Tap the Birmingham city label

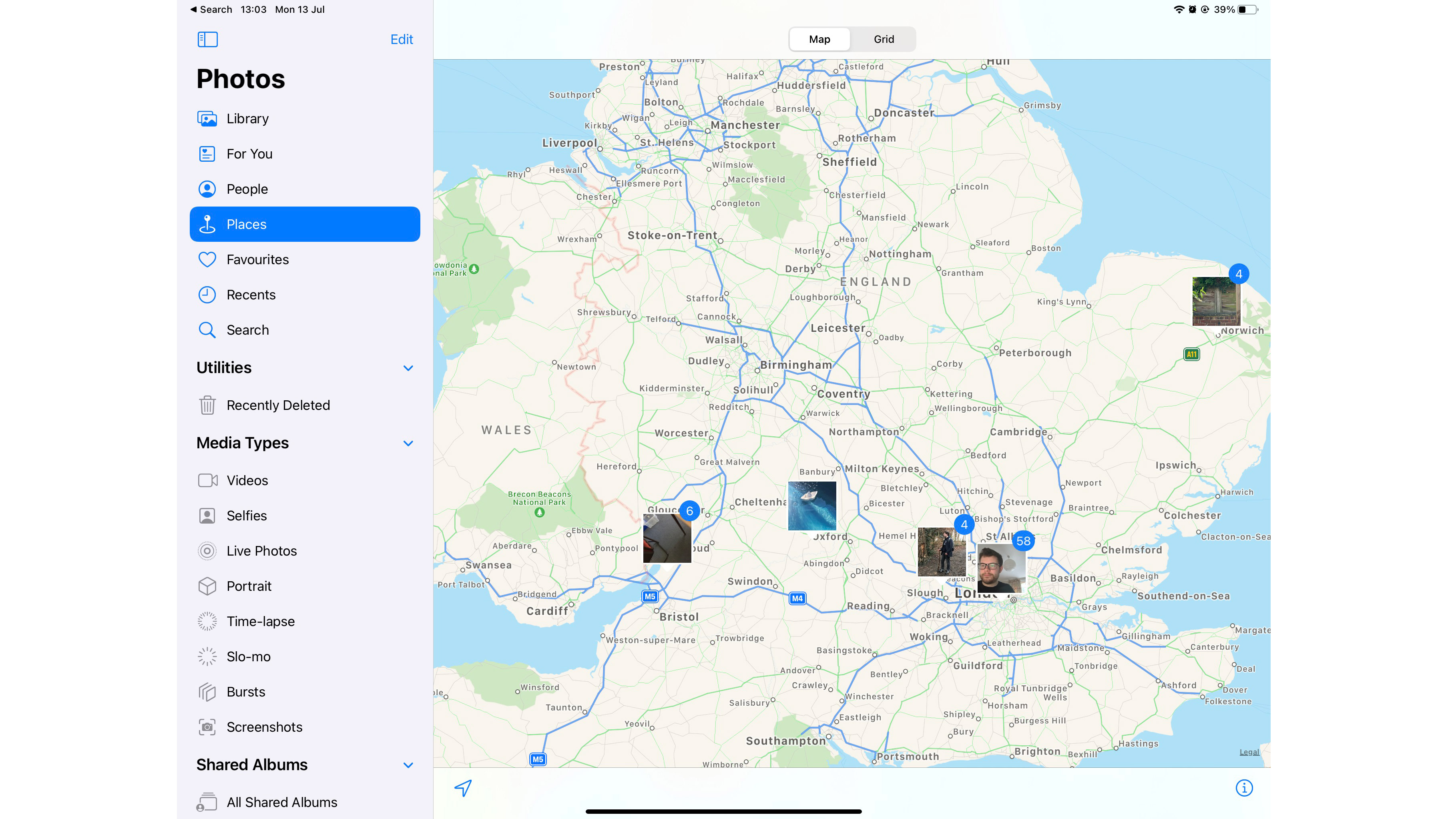pos(796,365)
